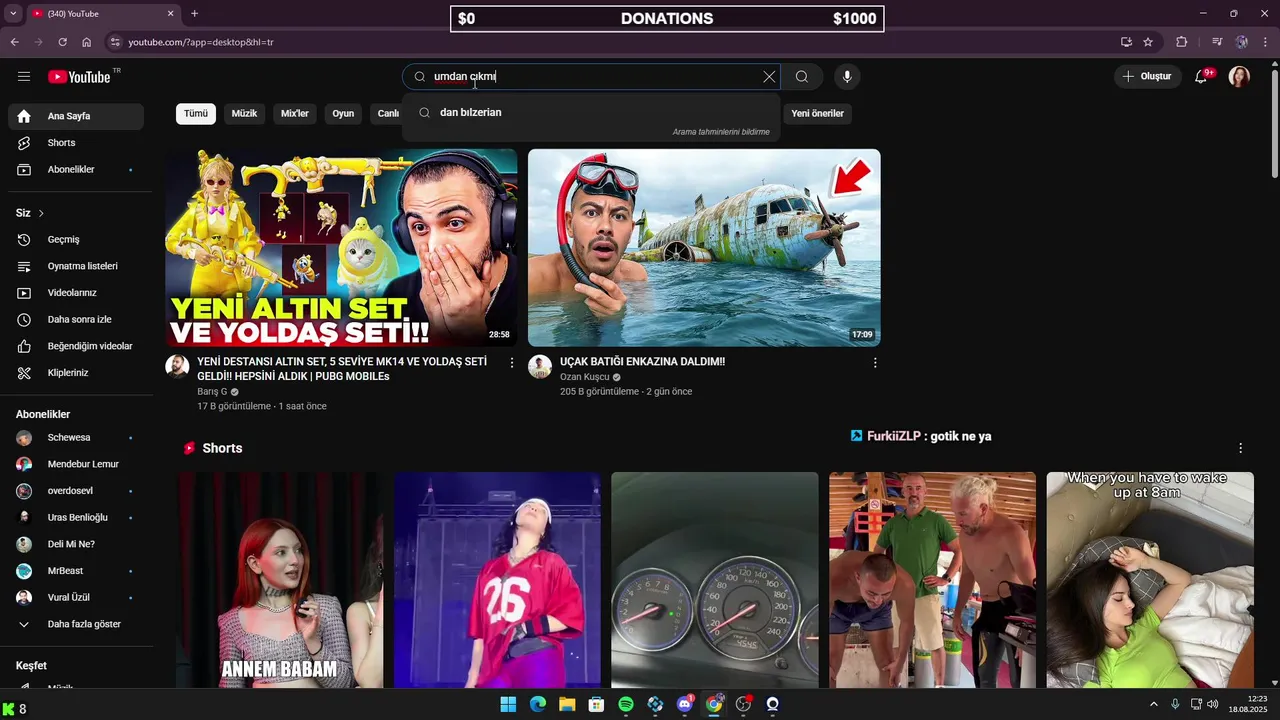Open the uçak batığı enkazı video thumbnail

click(x=704, y=248)
